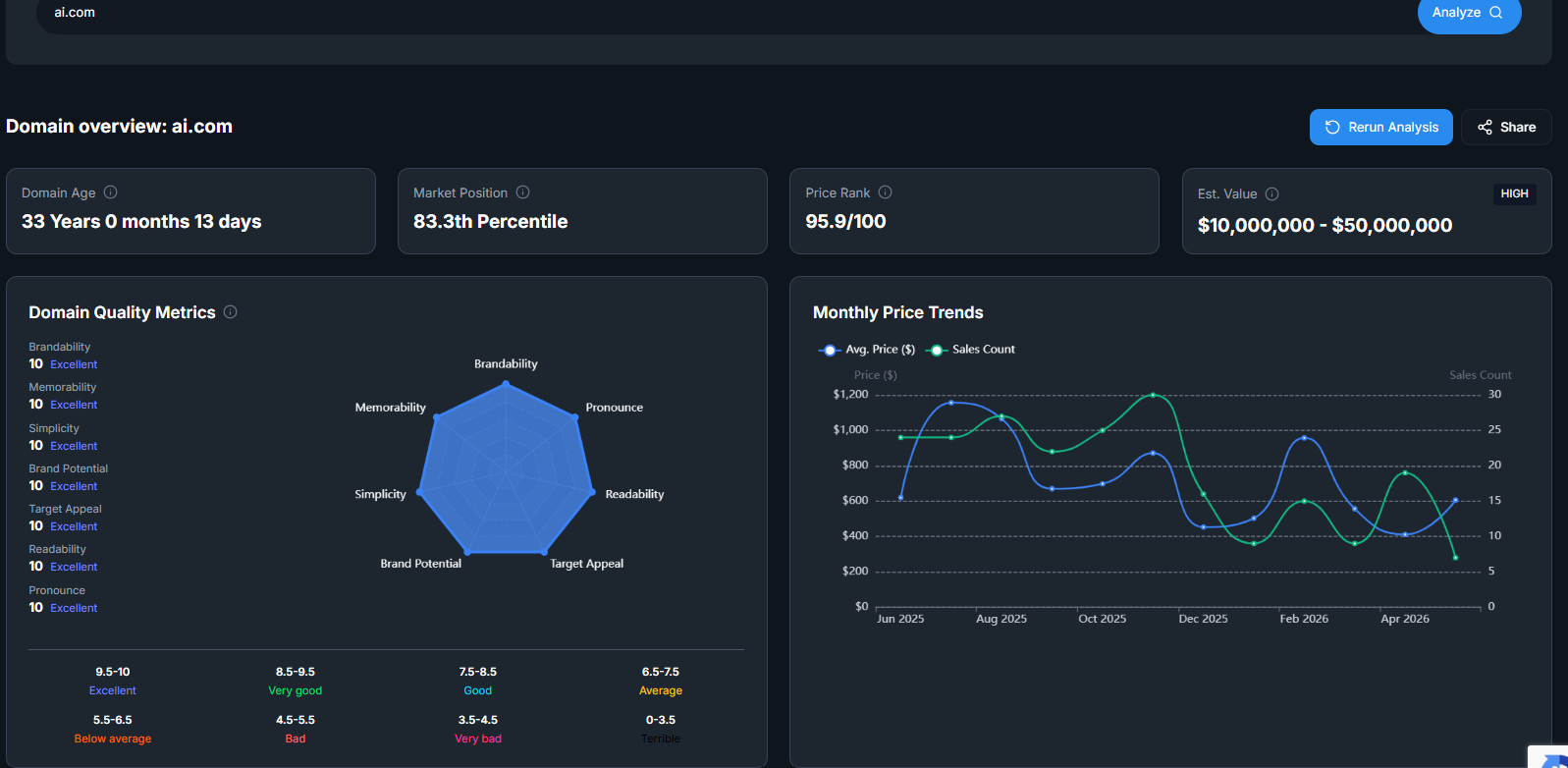This screenshot has height=768, width=1568.
Task: Click "Excellent" under Brandability in the metrics list
Action: click(74, 364)
